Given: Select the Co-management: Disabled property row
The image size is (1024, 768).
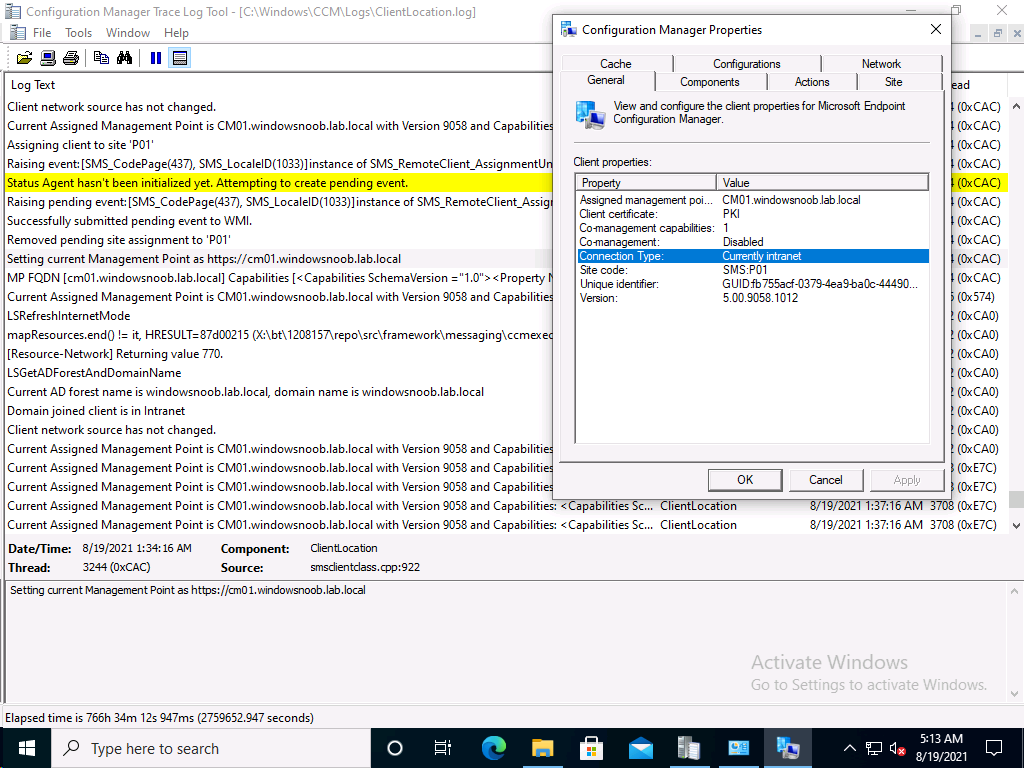Looking at the screenshot, I should (752, 242).
